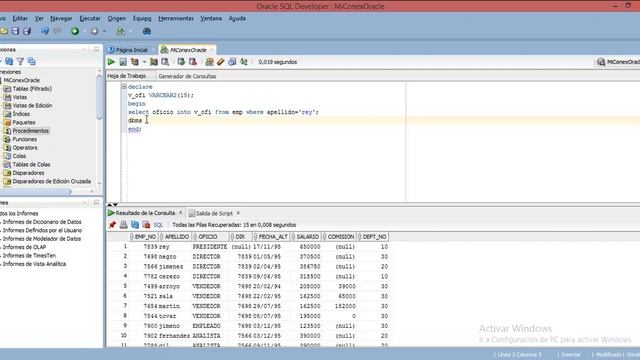Go forward with grey arrow navigation icon

pyautogui.click(x=94, y=31)
